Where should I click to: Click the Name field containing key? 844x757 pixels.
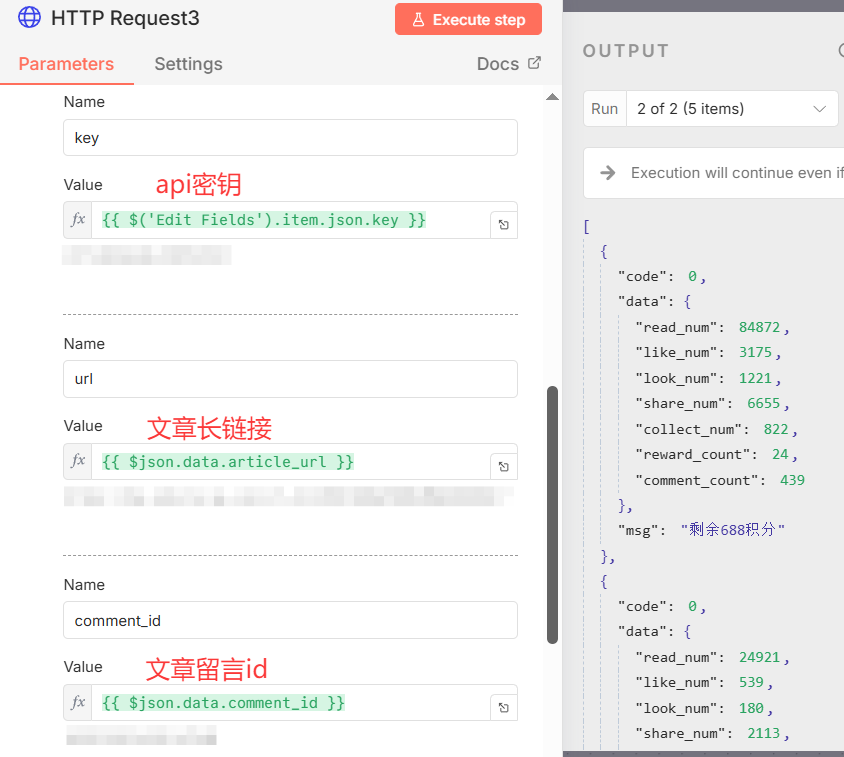coord(290,138)
